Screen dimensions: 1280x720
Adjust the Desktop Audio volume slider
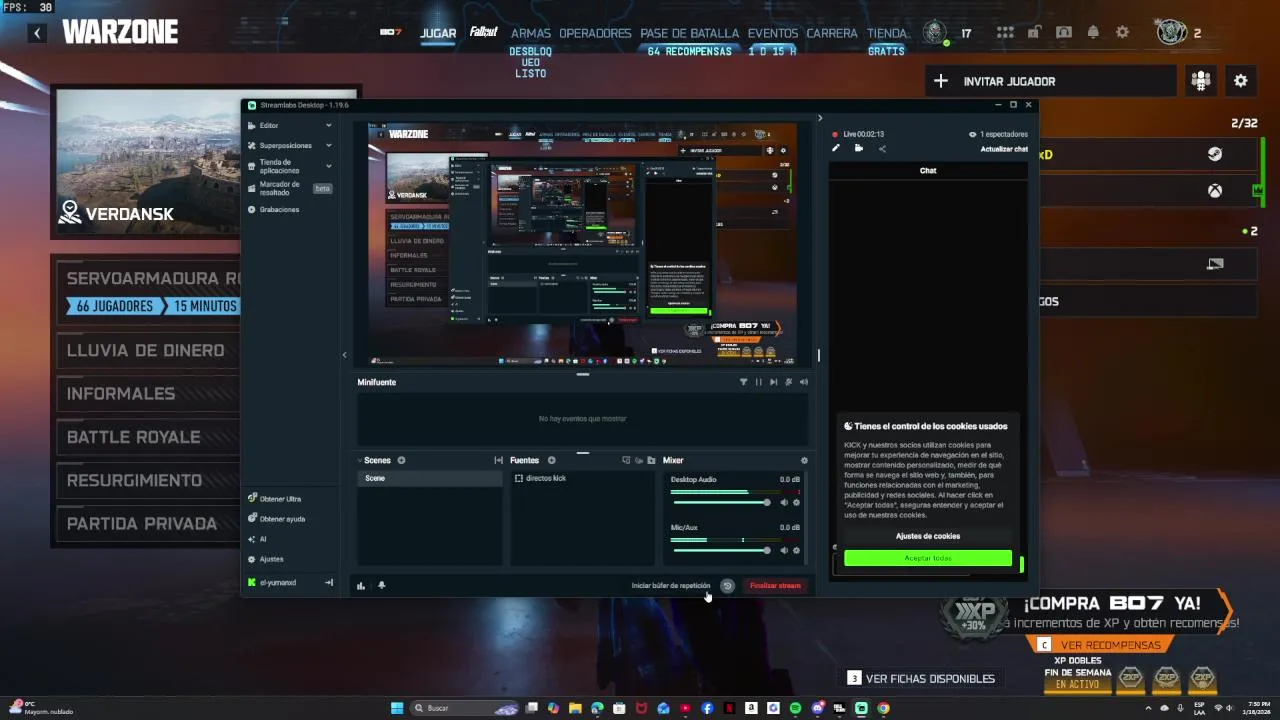click(x=721, y=502)
